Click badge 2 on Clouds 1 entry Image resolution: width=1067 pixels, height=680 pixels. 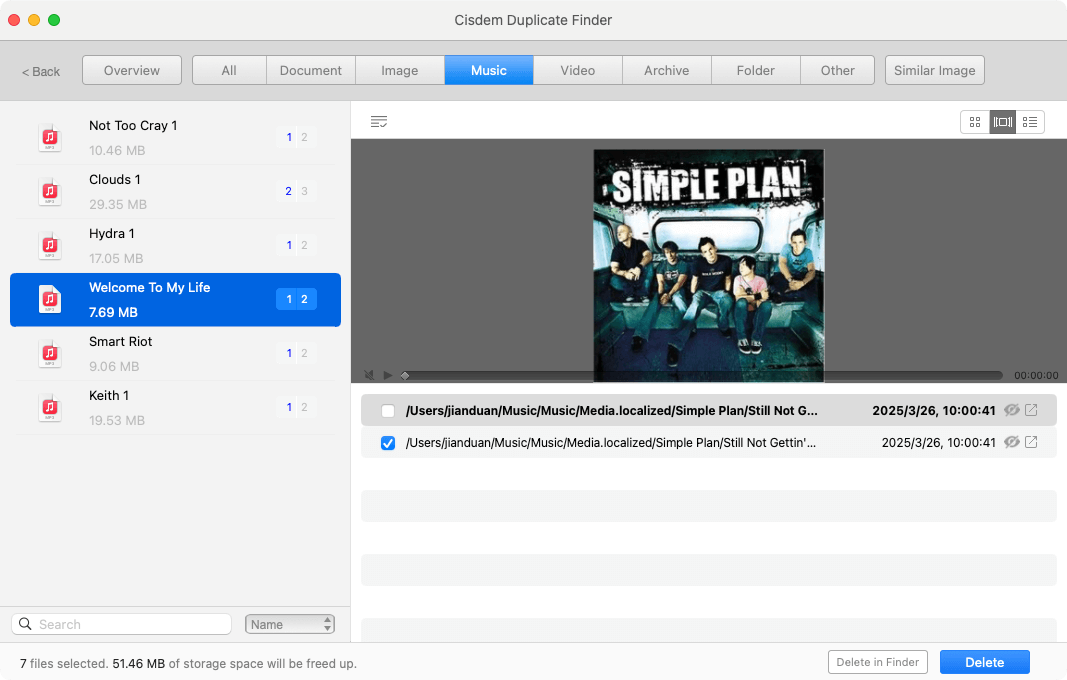click(x=288, y=190)
